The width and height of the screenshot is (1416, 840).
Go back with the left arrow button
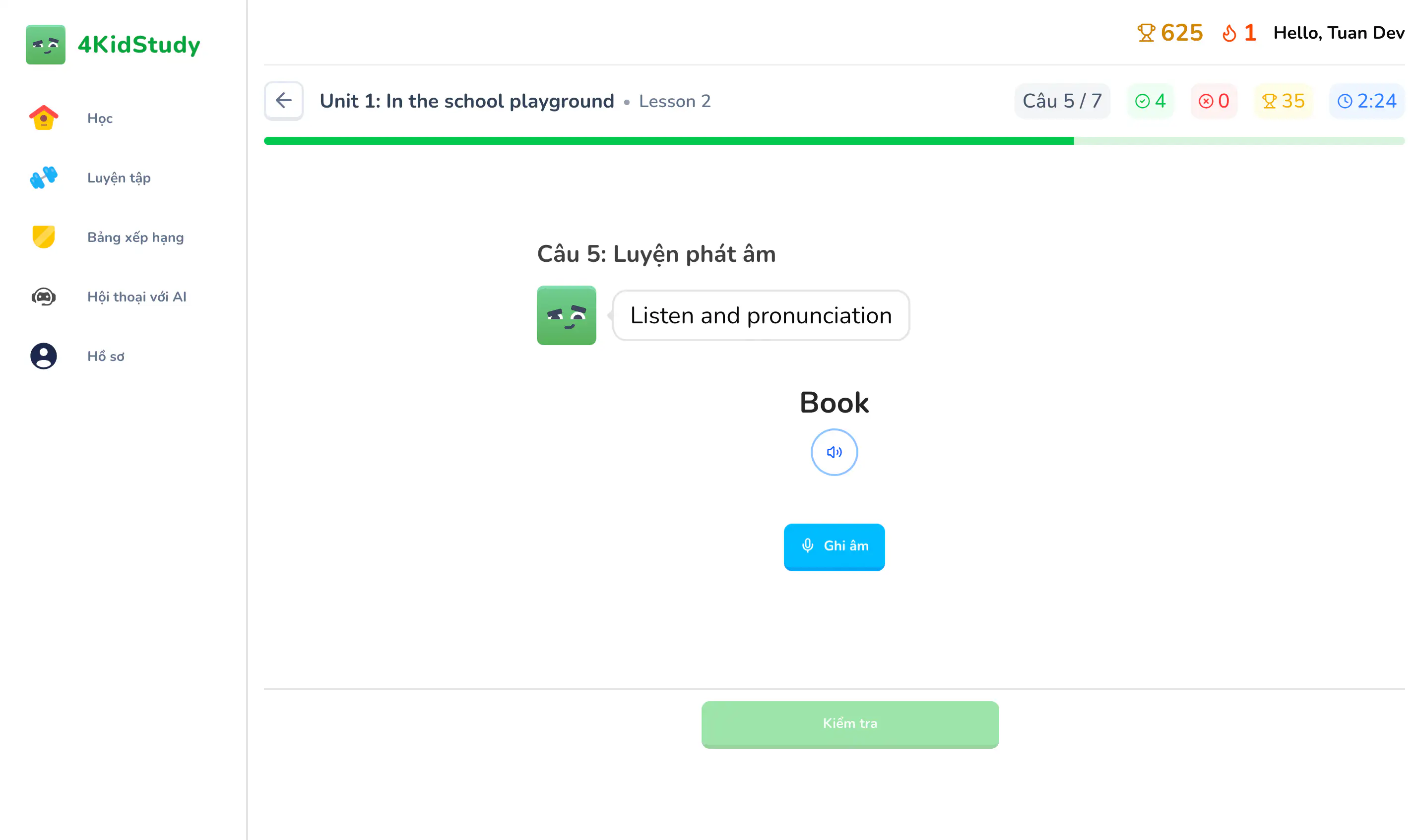point(284,101)
